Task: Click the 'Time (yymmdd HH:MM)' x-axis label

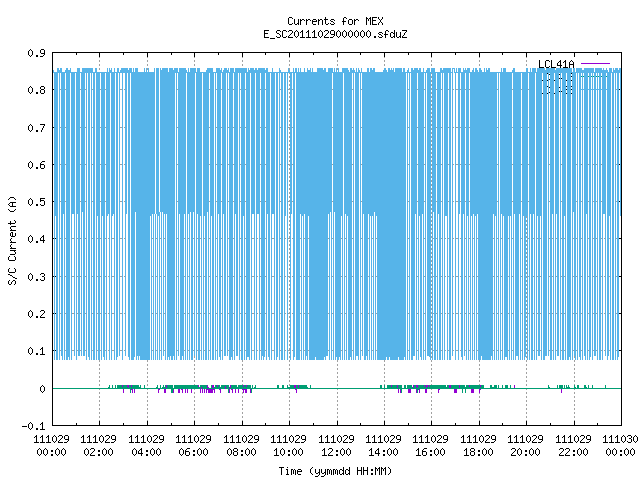Action: [335, 471]
